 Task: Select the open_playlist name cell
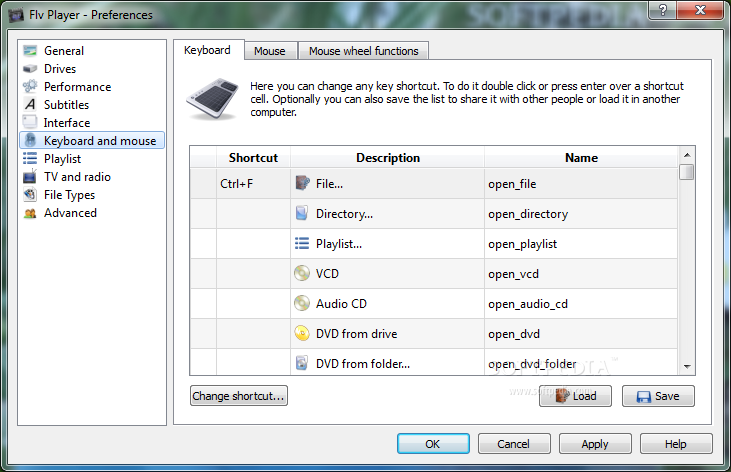tap(581, 244)
